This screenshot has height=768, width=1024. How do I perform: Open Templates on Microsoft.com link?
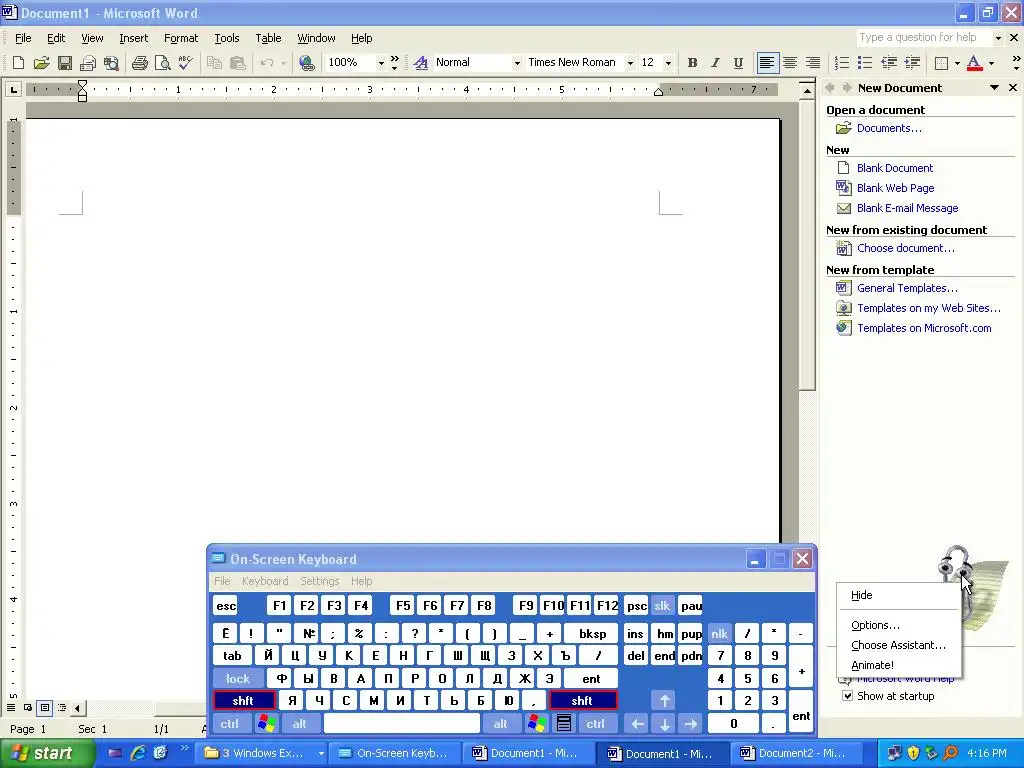pos(924,328)
